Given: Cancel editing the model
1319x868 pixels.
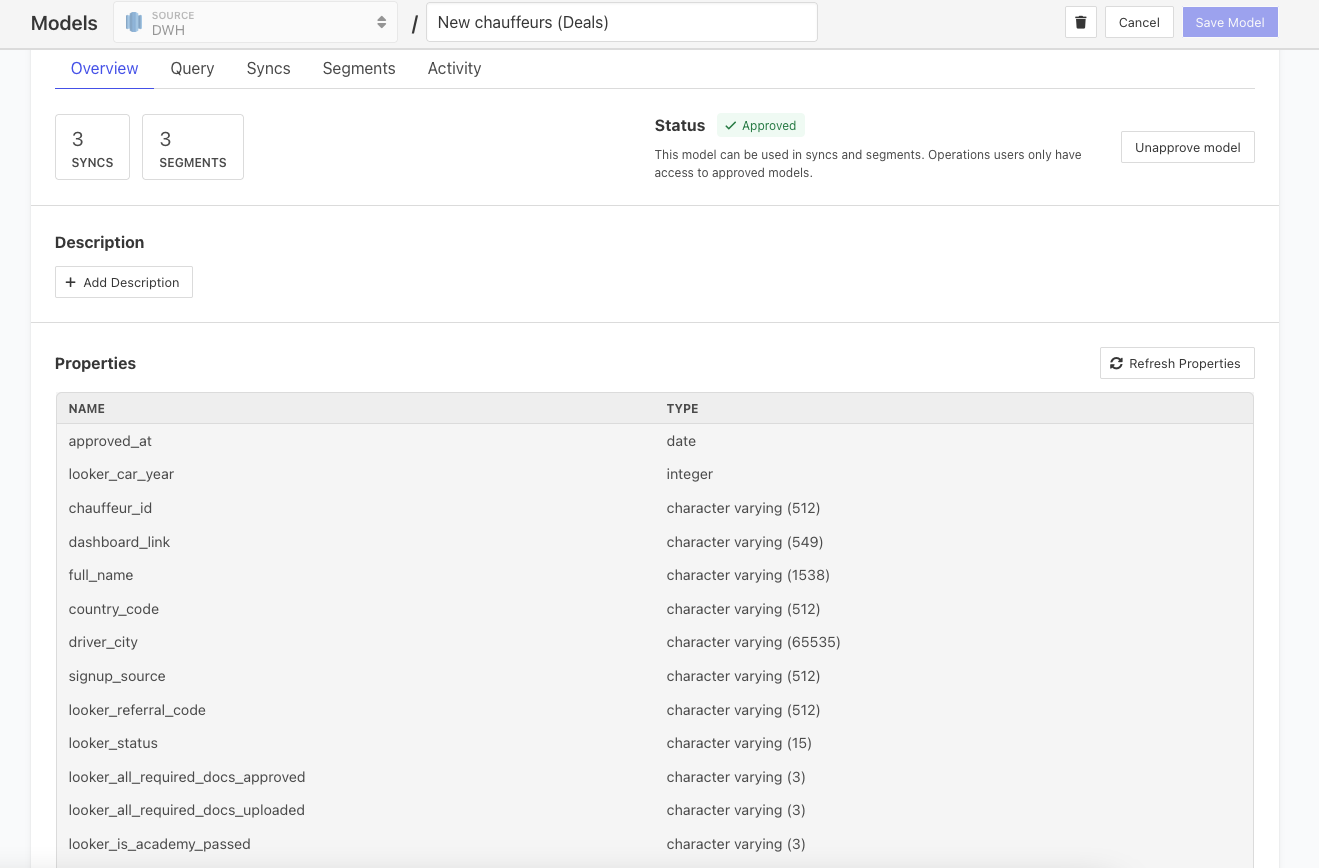Looking at the screenshot, I should coord(1139,22).
